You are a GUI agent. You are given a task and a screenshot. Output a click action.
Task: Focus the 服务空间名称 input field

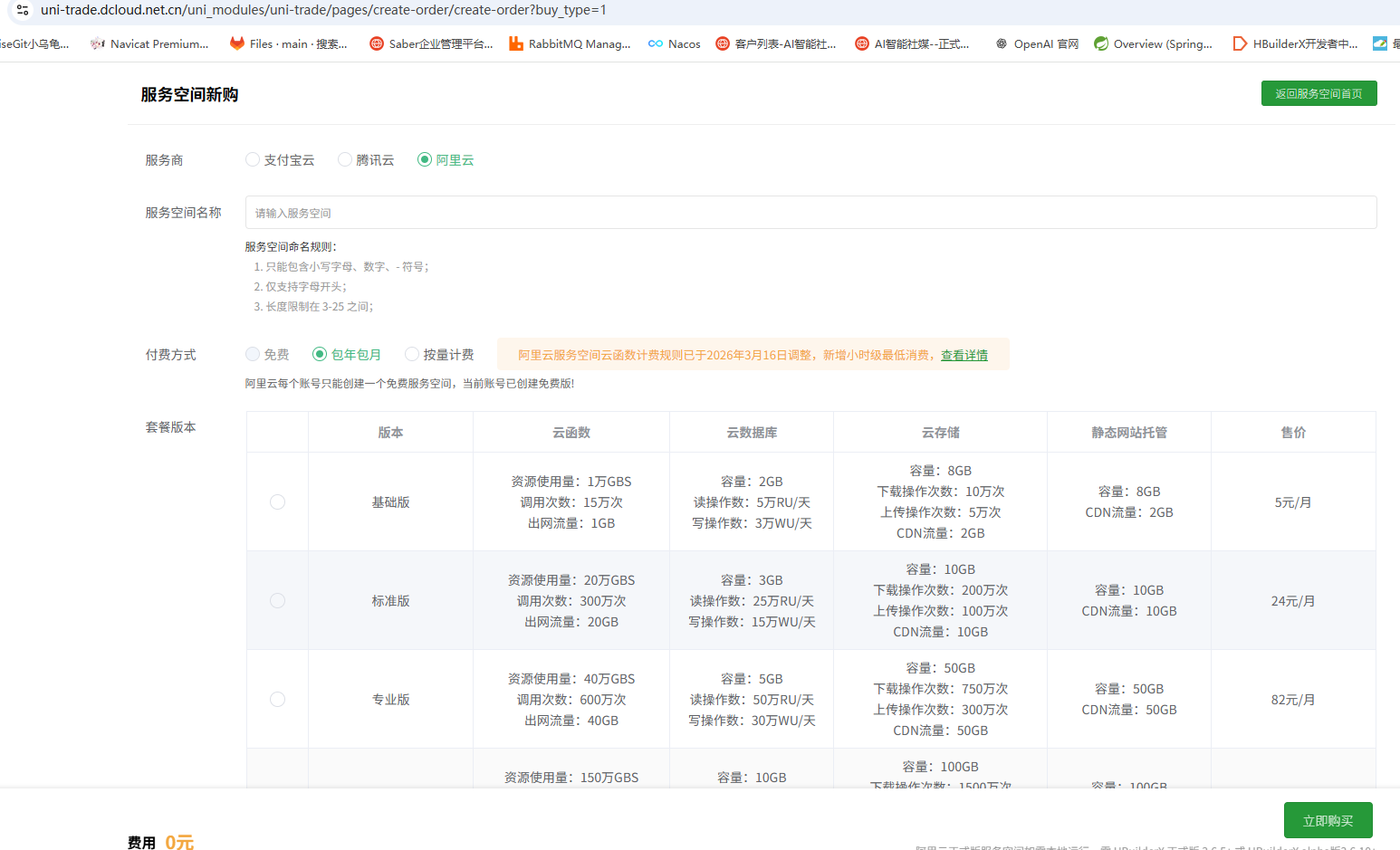(x=810, y=213)
